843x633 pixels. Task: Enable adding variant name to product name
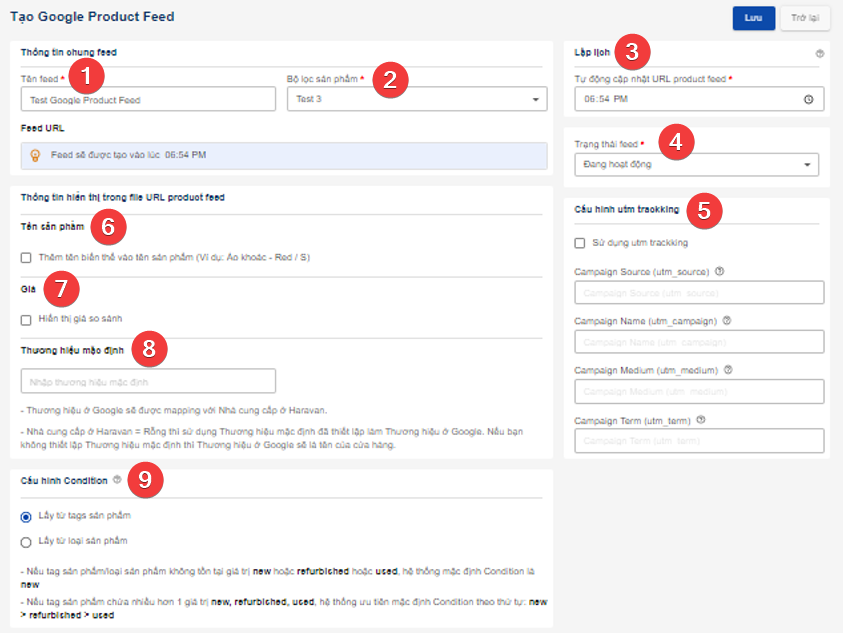pyautogui.click(x=26, y=257)
